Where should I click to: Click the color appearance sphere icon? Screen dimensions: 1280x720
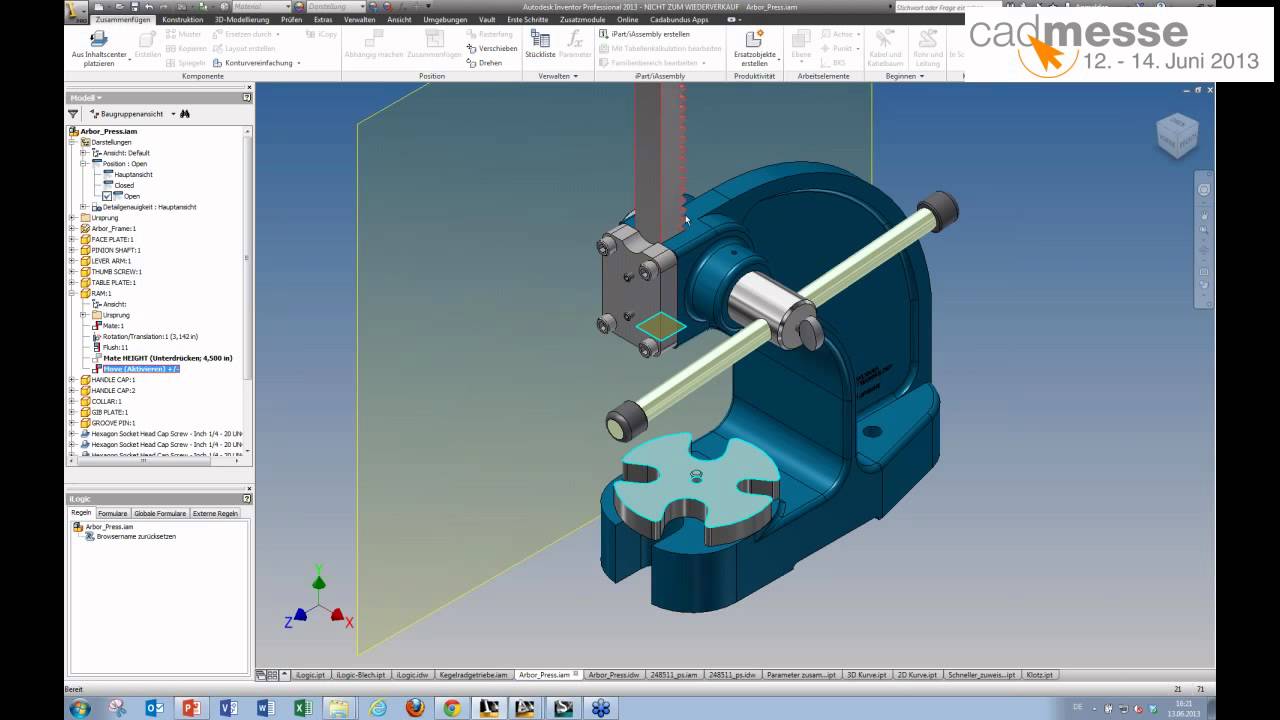pyautogui.click(x=299, y=6)
